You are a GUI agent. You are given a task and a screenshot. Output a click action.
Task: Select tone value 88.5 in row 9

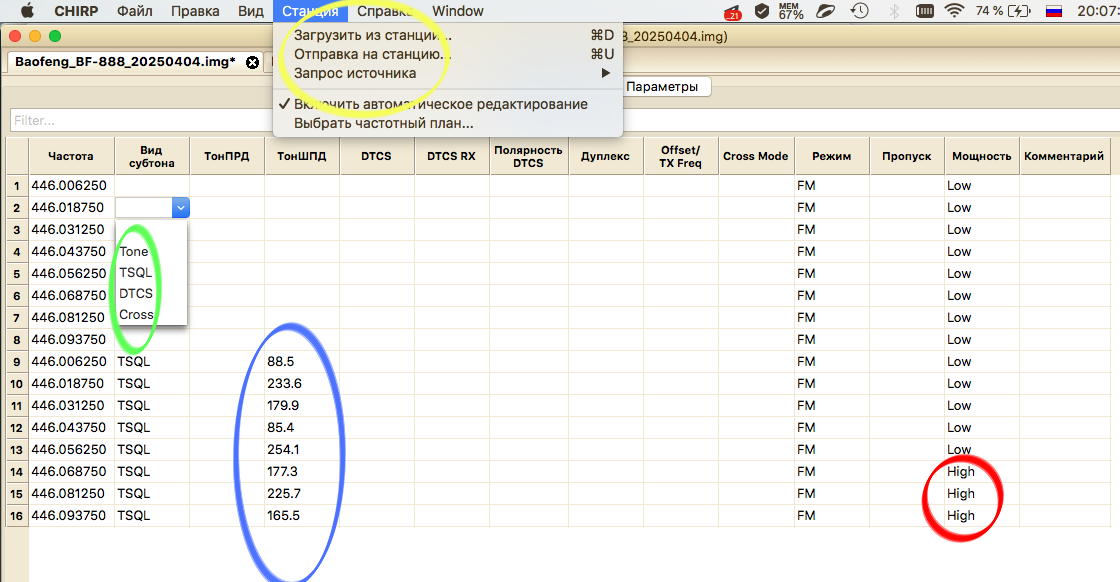coord(301,361)
